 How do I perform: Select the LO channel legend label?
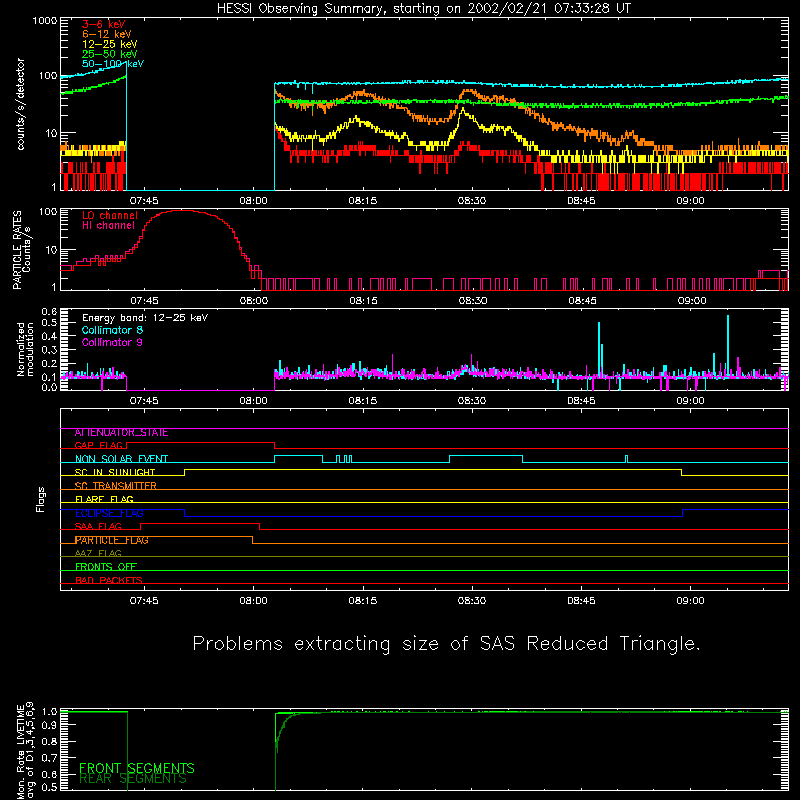pyautogui.click(x=110, y=215)
